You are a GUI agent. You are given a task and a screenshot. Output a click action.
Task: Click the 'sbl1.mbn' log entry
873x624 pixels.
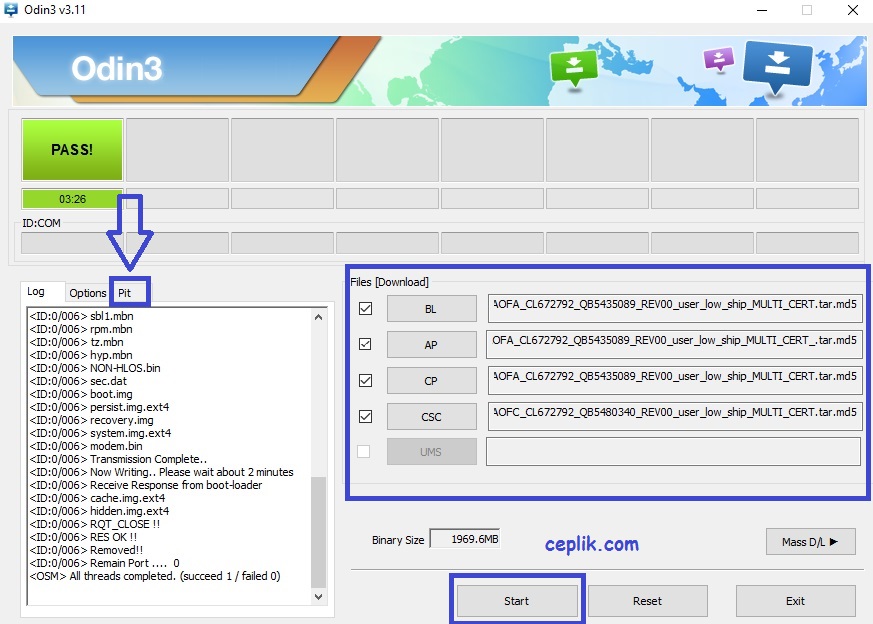coord(81,316)
